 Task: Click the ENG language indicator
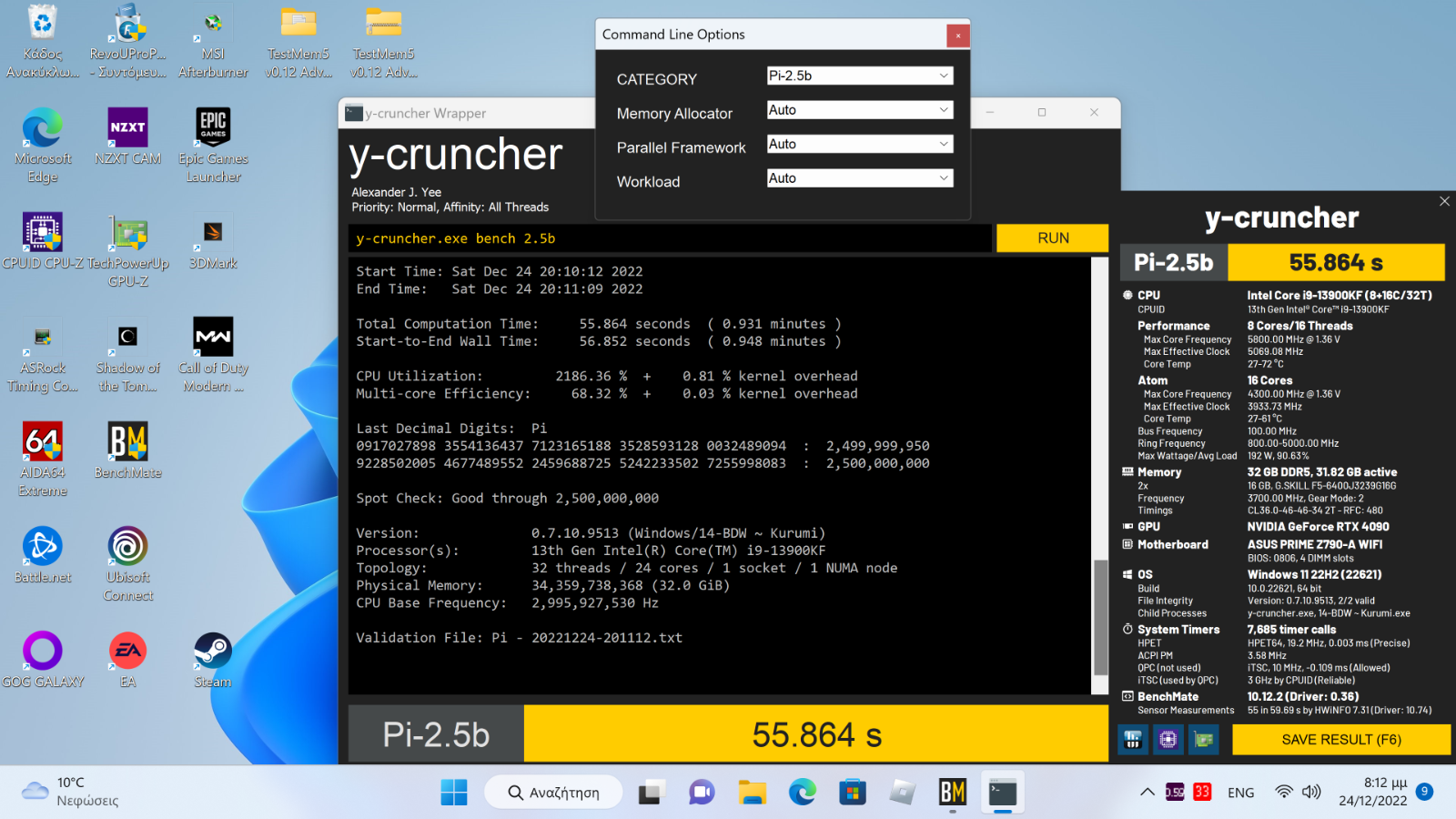pyautogui.click(x=1240, y=793)
